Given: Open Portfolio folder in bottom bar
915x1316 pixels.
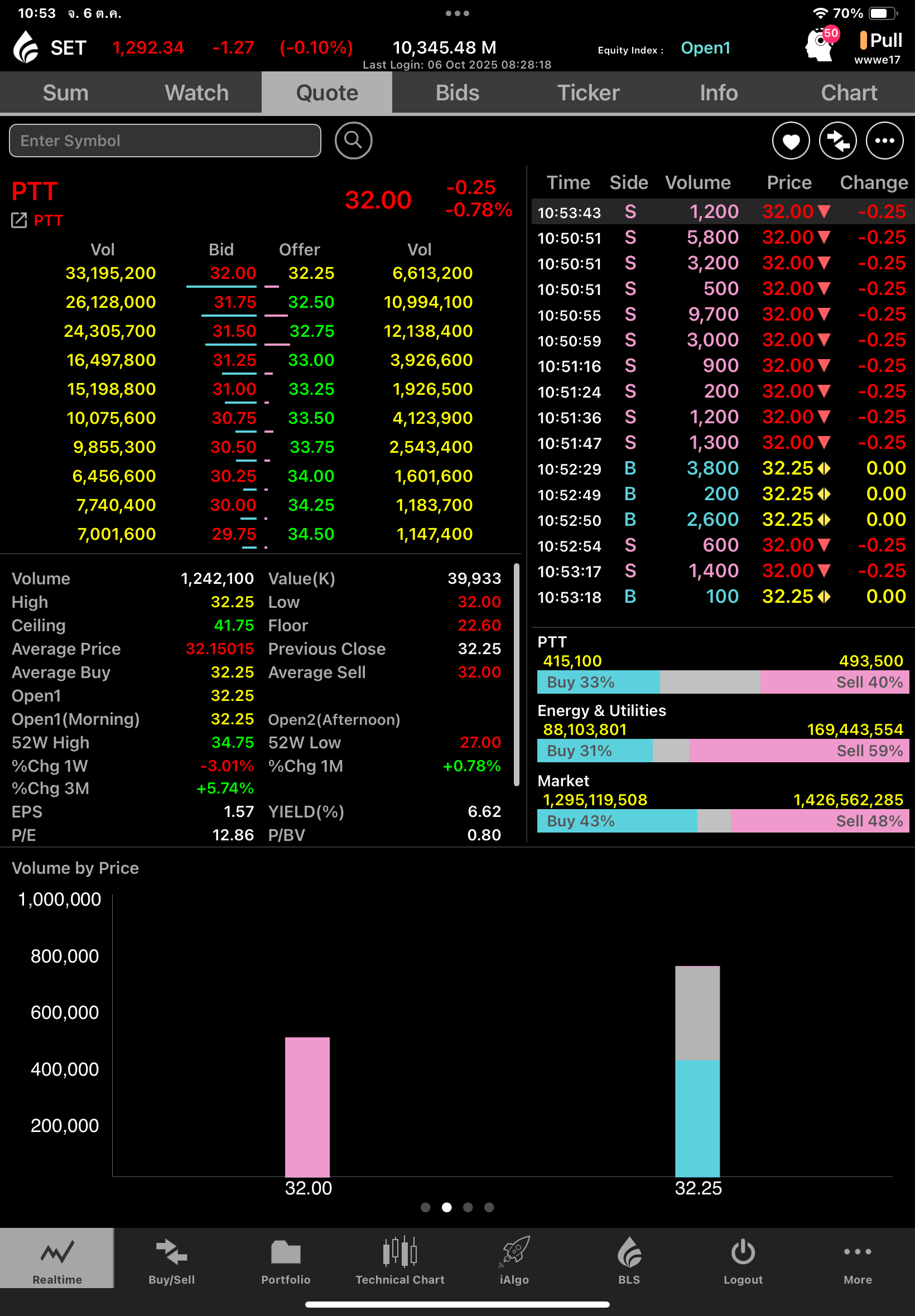Looking at the screenshot, I should 286,1258.
